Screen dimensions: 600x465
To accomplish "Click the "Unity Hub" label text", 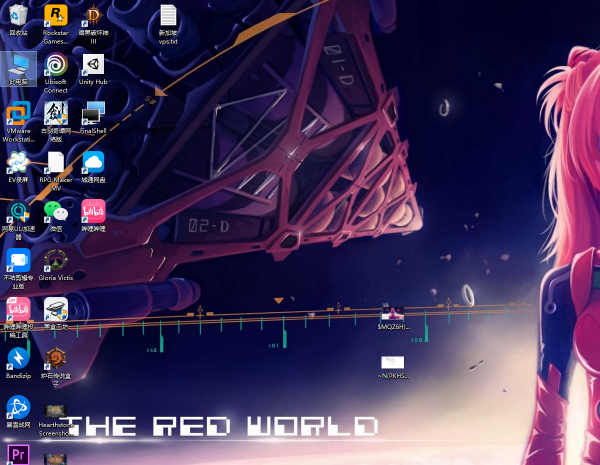I will 93,82.
